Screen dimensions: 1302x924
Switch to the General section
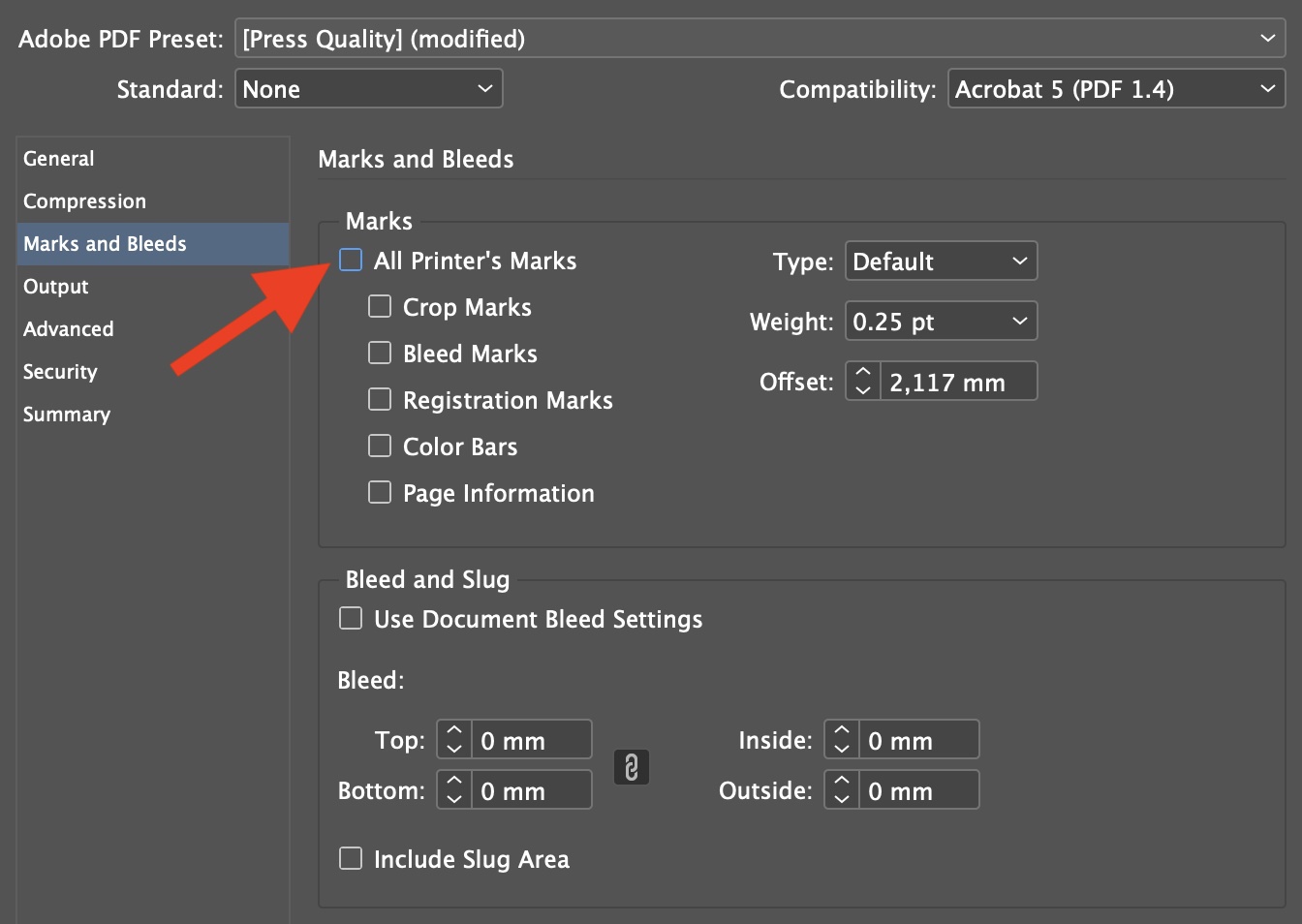(x=59, y=159)
